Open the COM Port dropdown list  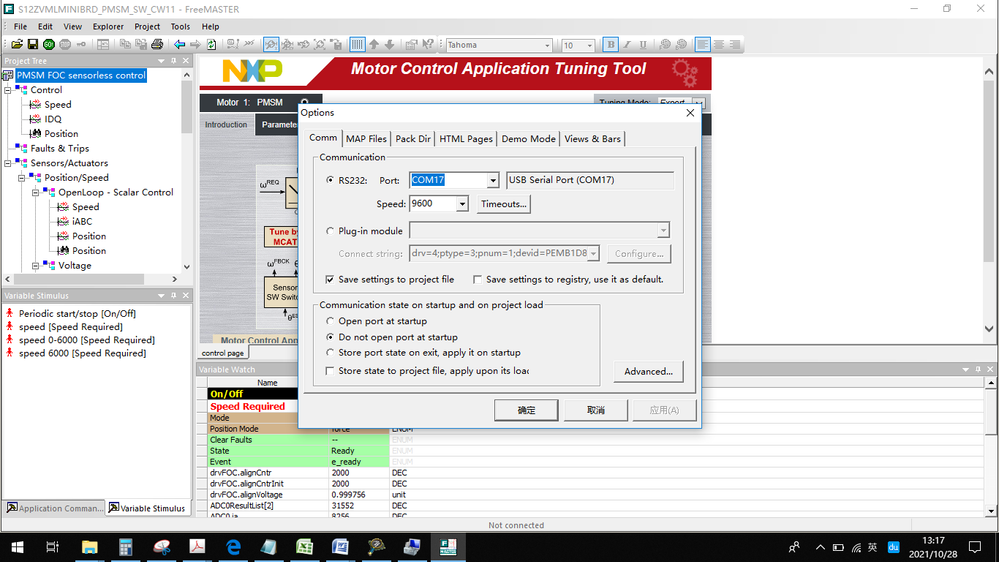click(492, 180)
